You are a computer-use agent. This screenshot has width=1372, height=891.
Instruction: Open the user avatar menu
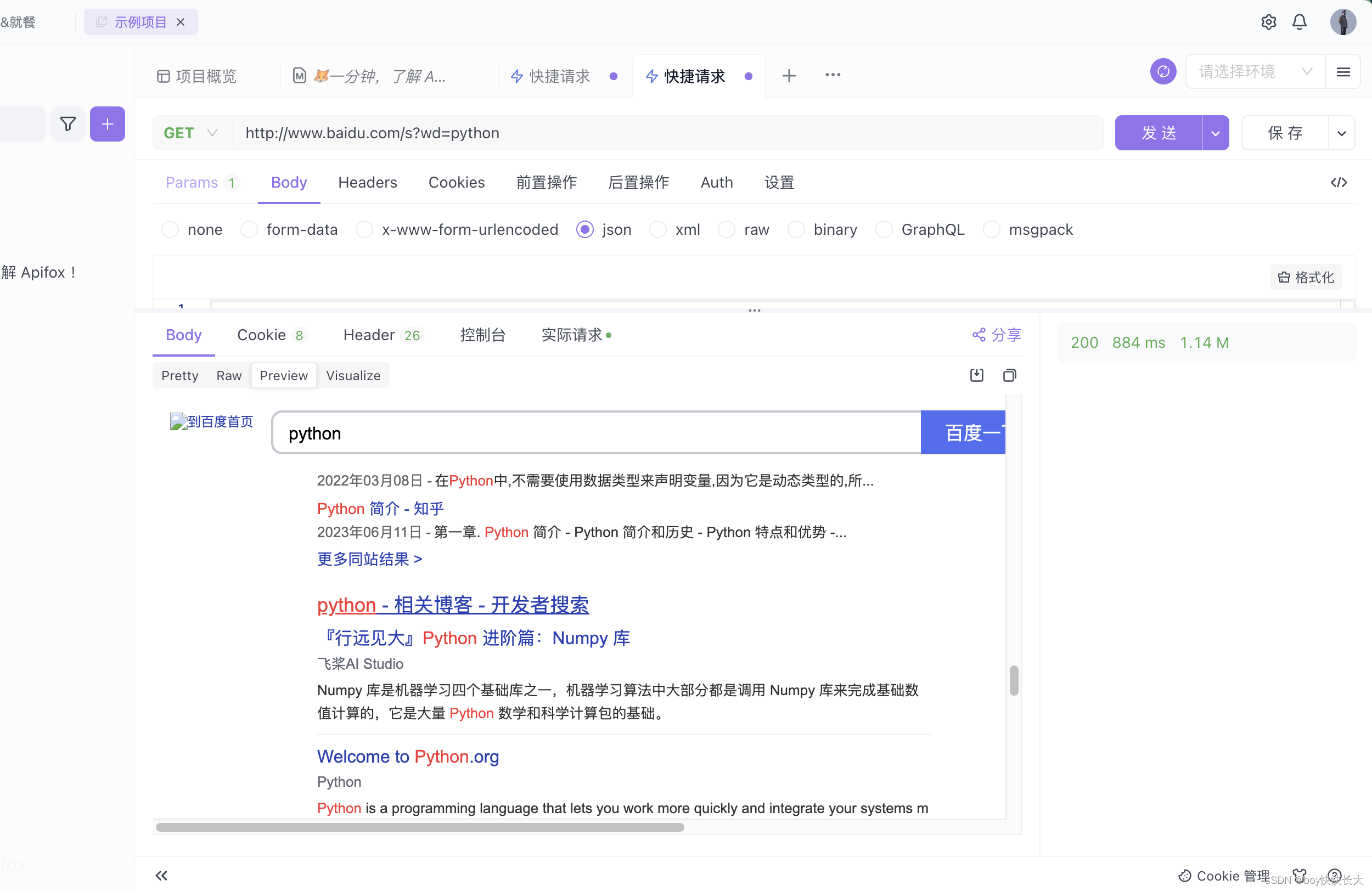[x=1342, y=22]
